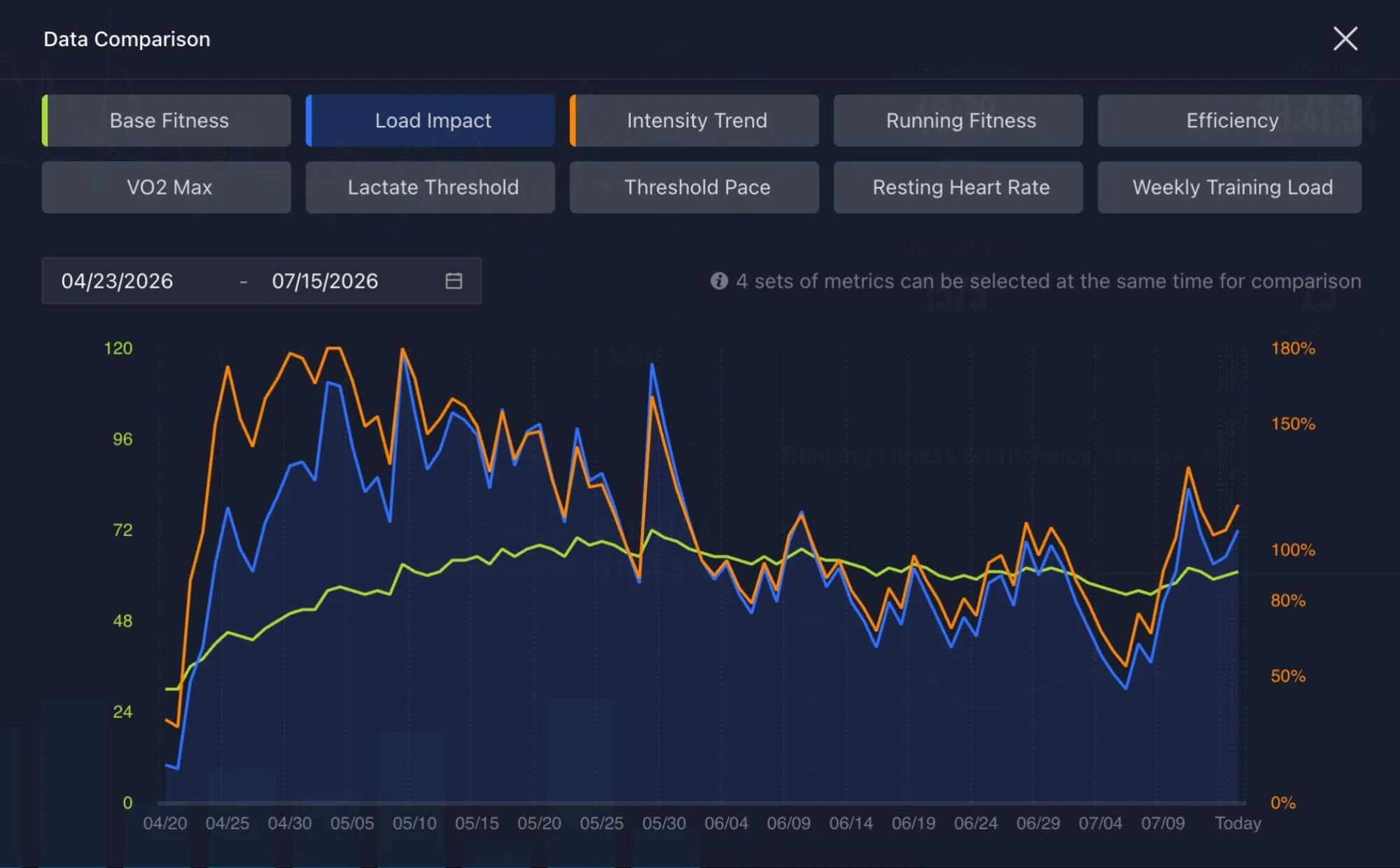Enable the Weekly Training Load metric
The width and height of the screenshot is (1400, 868).
click(1230, 187)
